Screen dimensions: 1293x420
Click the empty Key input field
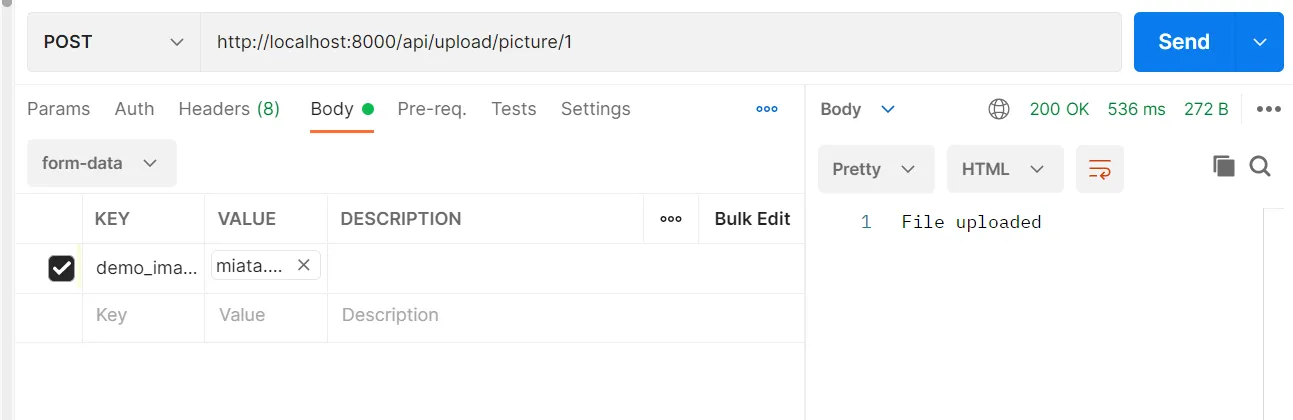pyautogui.click(x=142, y=315)
